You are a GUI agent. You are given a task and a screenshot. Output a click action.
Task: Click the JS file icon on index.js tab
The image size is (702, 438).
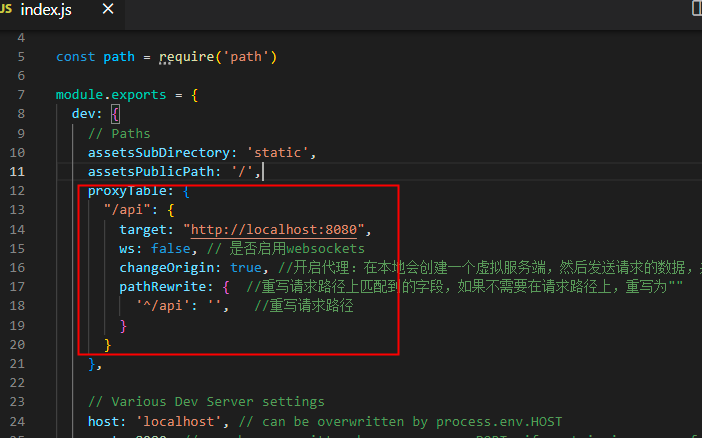click(x=6, y=9)
